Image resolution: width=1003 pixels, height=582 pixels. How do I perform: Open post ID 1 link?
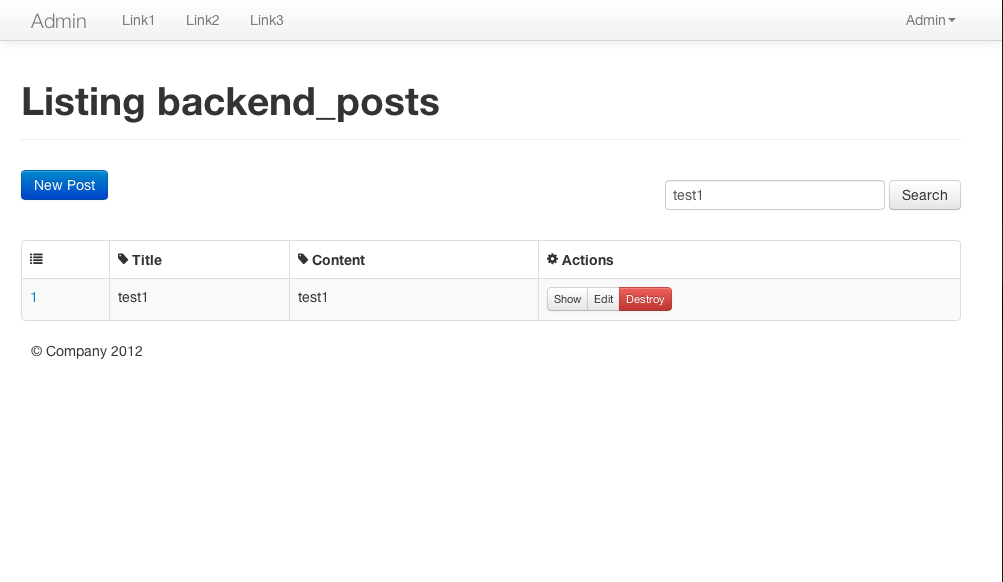pyautogui.click(x=34, y=297)
